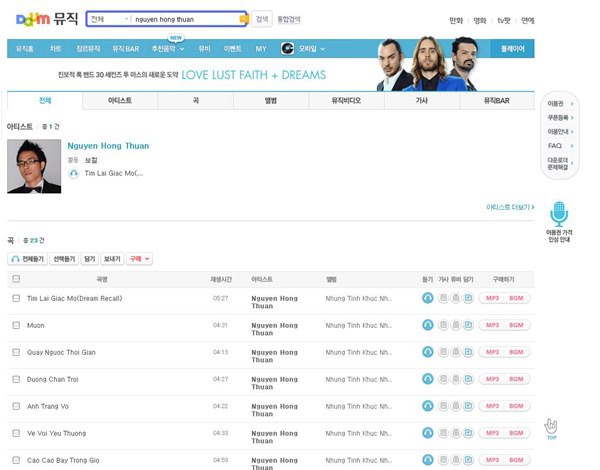Viewport: 600px width, 470px height.
Task: Play the song Muon
Action: tap(427, 325)
